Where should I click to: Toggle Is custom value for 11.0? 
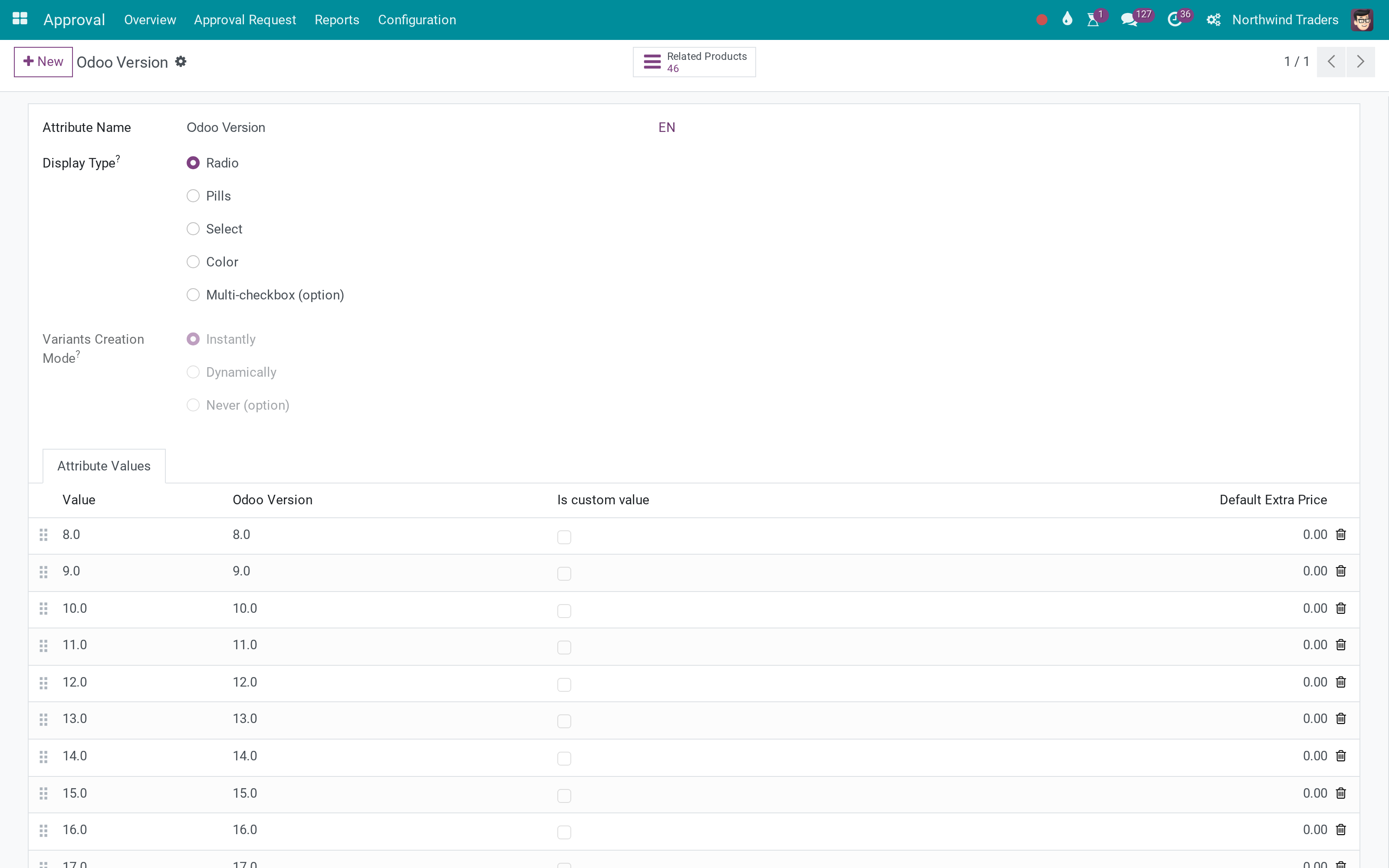564,648
